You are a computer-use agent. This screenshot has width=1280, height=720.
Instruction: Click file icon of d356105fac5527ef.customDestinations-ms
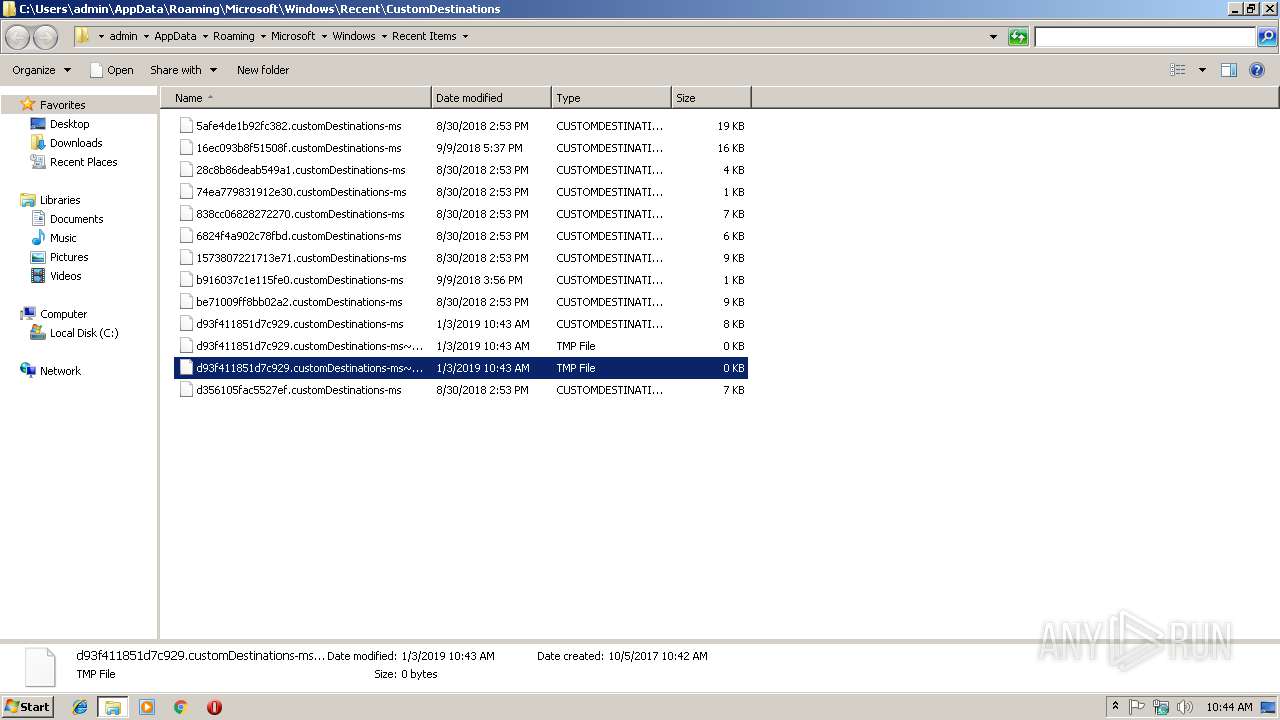pos(185,390)
